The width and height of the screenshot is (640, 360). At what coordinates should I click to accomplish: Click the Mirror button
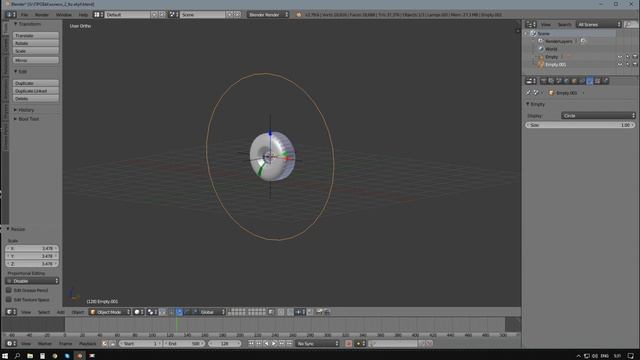coord(36,60)
